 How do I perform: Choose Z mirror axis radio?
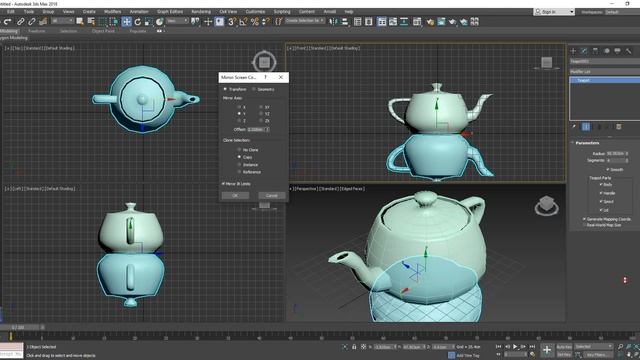[x=239, y=121]
